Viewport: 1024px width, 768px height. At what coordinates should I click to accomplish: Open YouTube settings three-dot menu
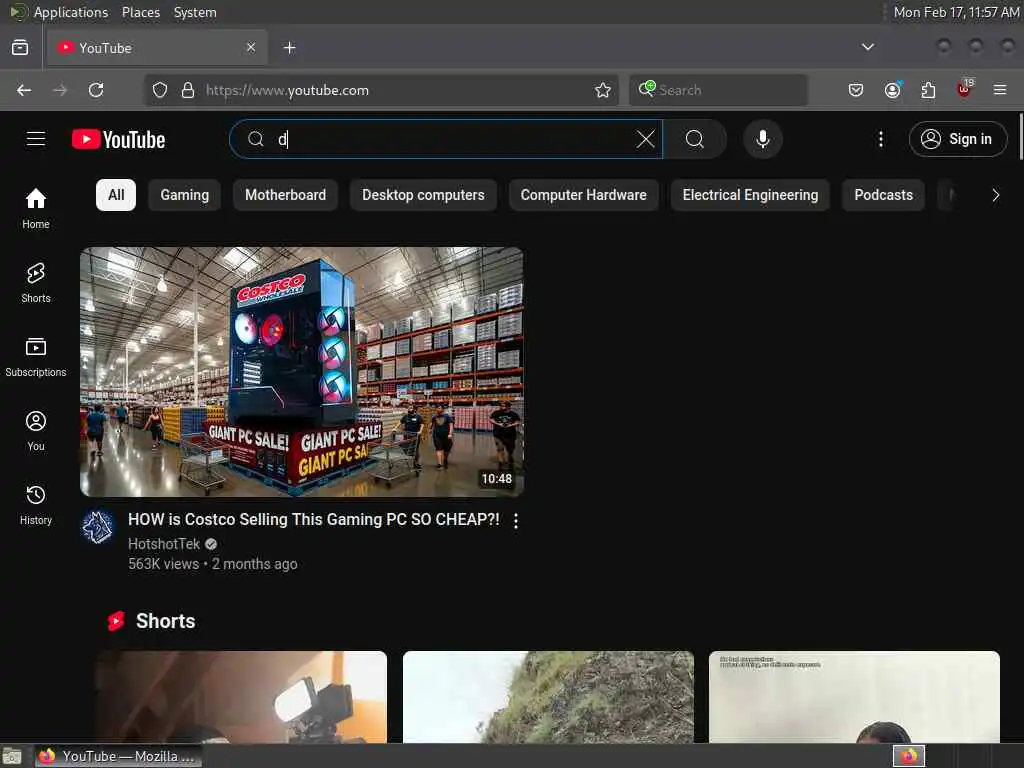pos(880,139)
